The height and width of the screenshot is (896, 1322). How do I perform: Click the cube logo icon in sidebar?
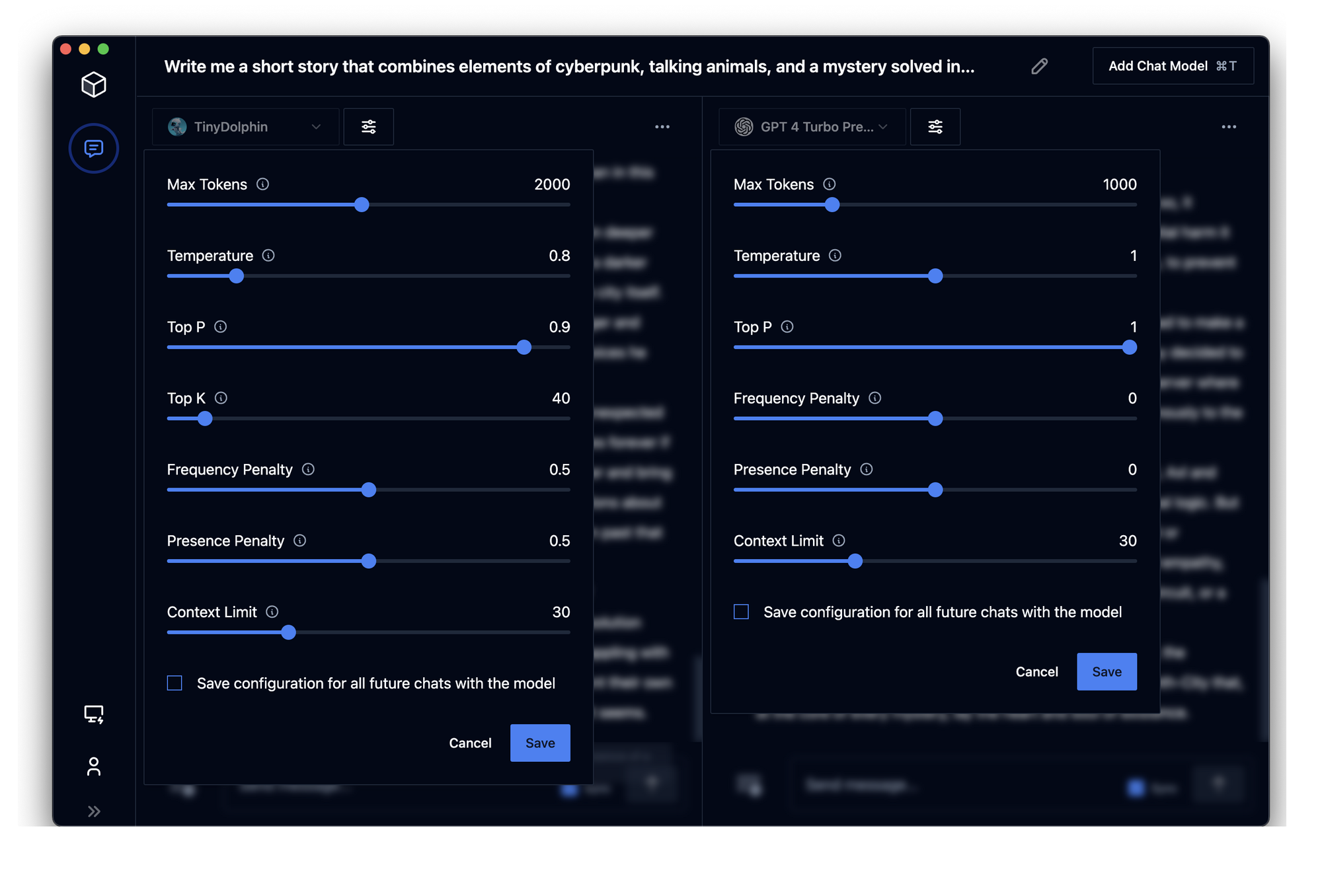tap(93, 85)
